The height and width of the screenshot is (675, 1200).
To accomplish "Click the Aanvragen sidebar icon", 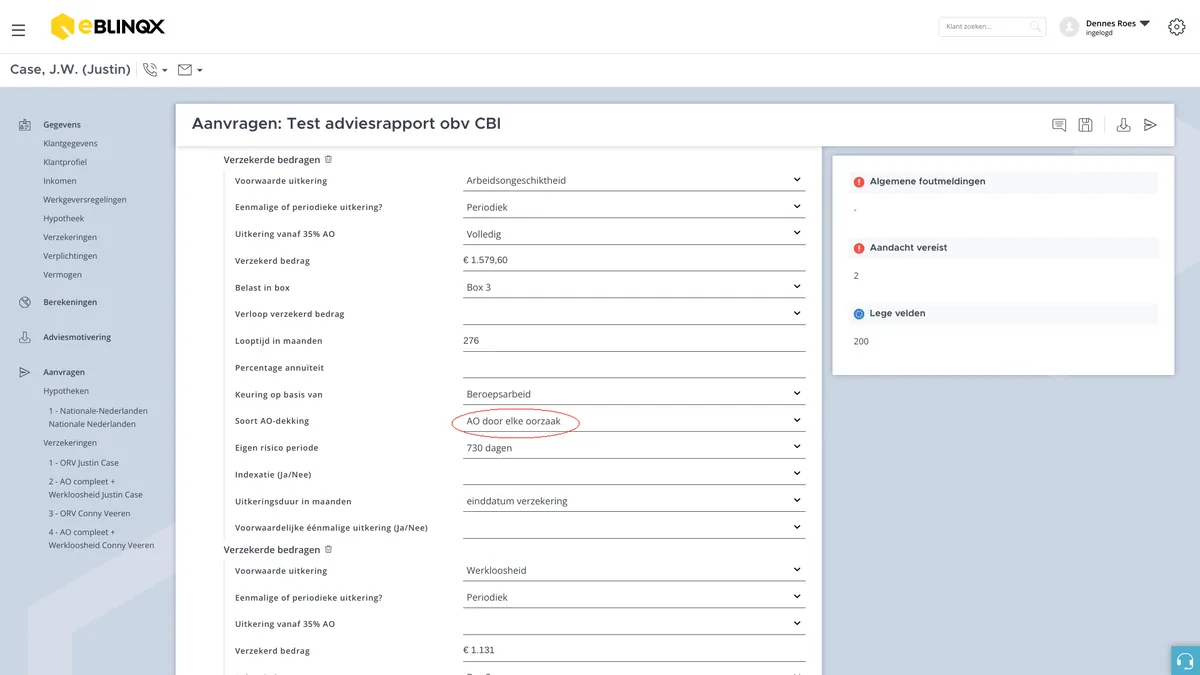I will coord(25,372).
